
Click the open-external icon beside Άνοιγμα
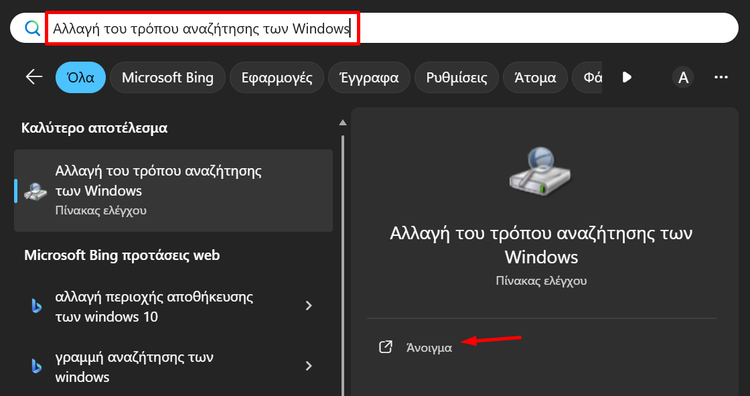386,347
